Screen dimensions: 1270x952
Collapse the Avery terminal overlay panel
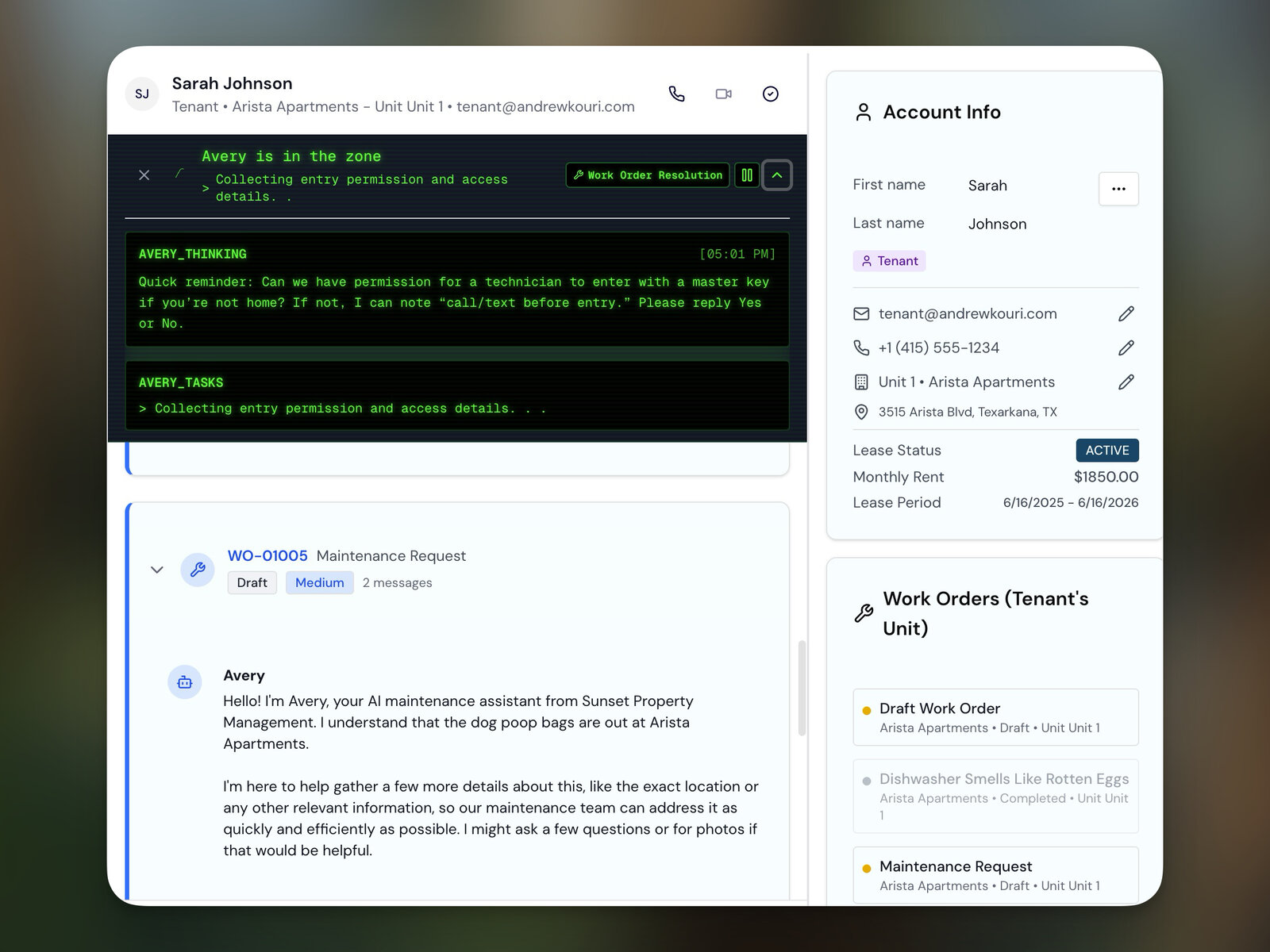[777, 175]
